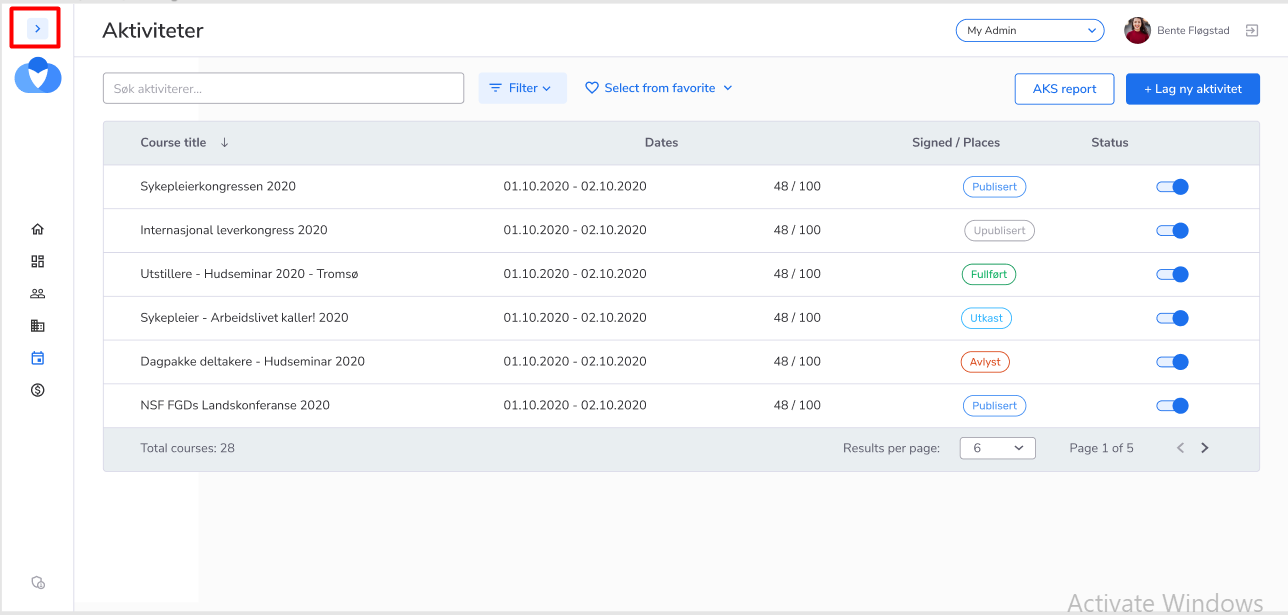1288x615 pixels.
Task: Open Internasjonal leverkongress 2020 course
Action: pos(234,230)
